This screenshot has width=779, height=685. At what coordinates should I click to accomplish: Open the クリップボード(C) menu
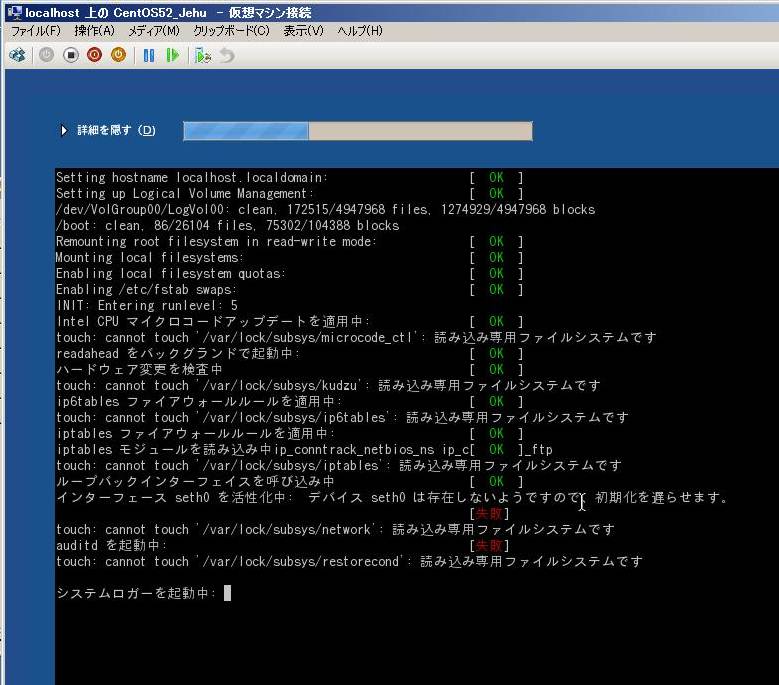coord(231,31)
